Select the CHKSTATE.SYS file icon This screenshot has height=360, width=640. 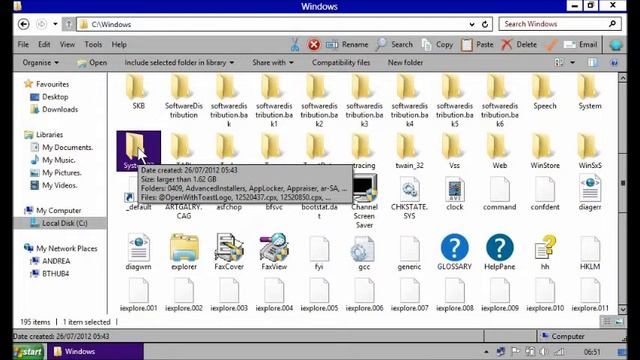point(409,198)
